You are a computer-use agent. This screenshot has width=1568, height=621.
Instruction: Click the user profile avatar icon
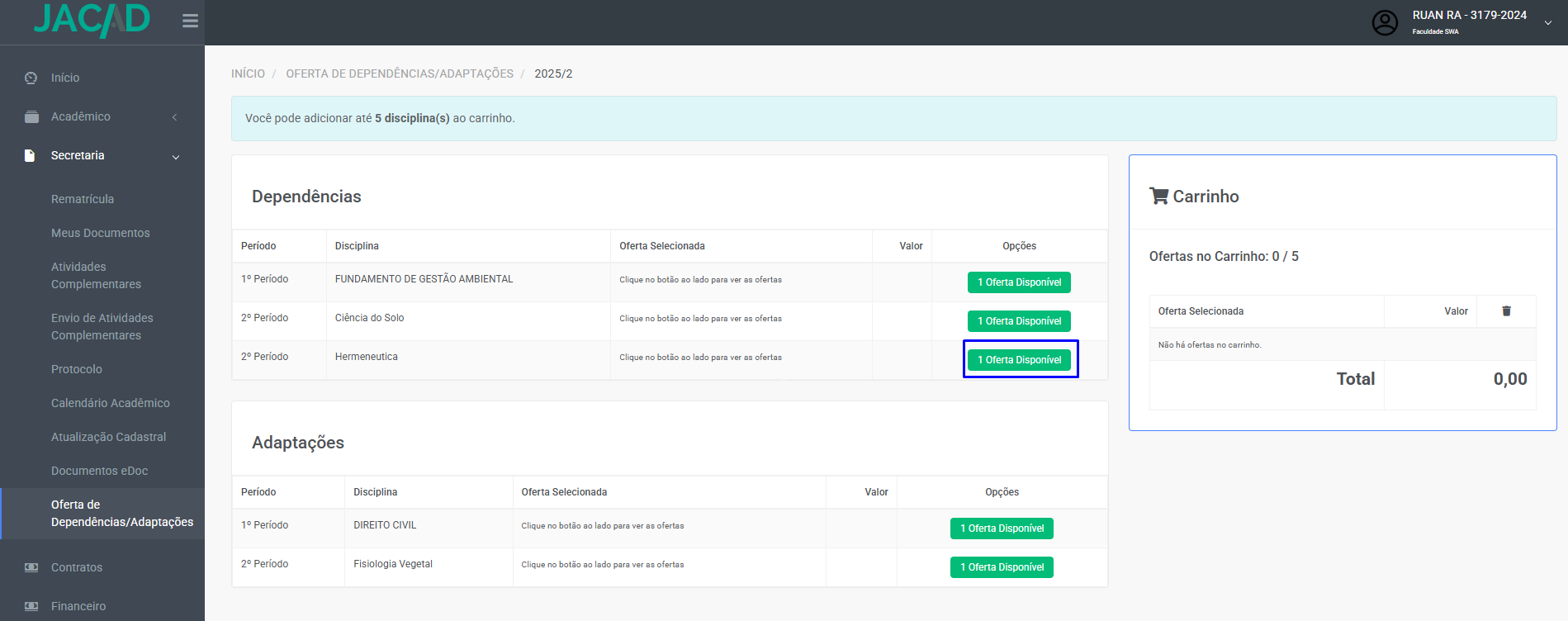(1385, 22)
